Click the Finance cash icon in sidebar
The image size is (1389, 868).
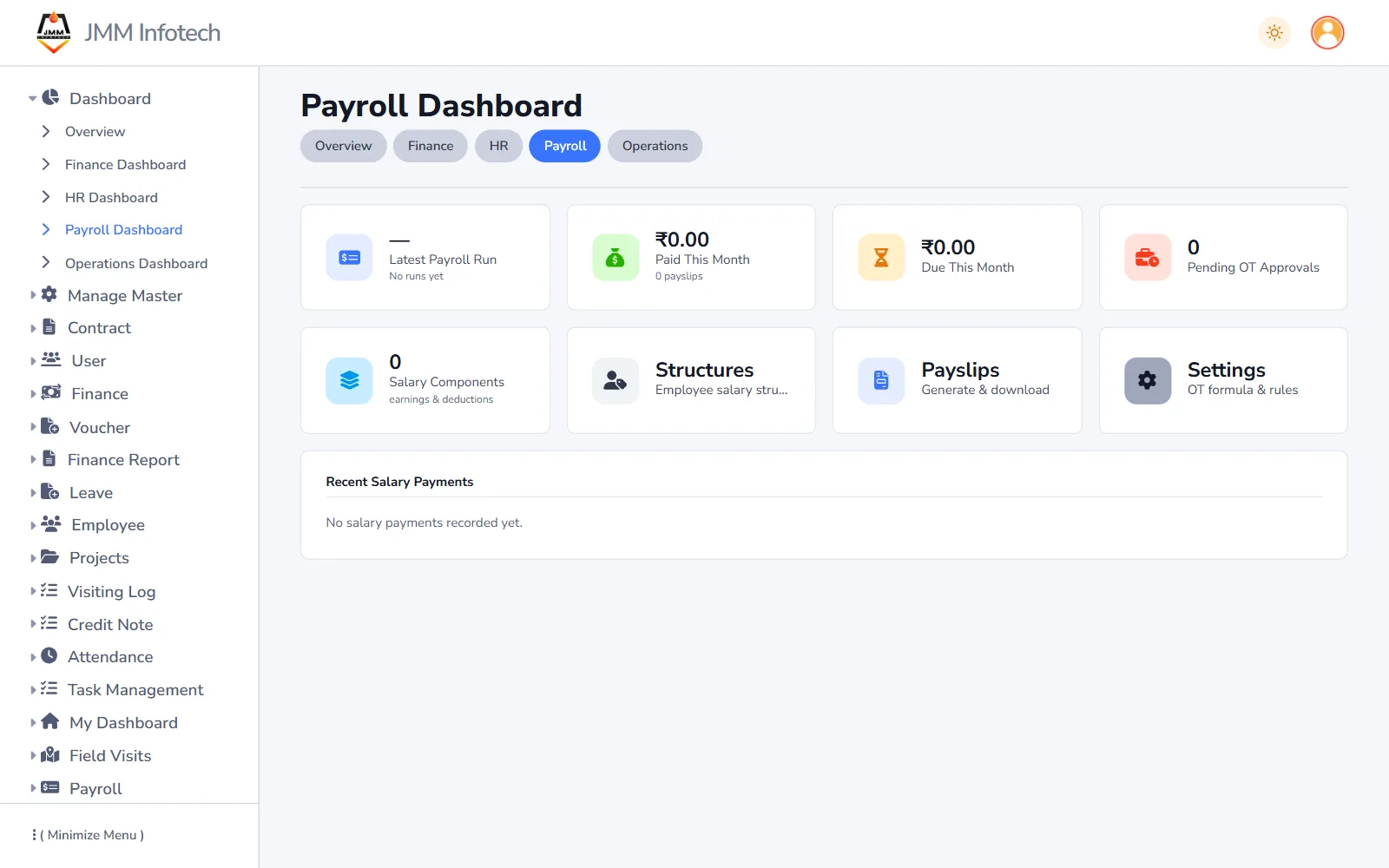pyautogui.click(x=51, y=392)
